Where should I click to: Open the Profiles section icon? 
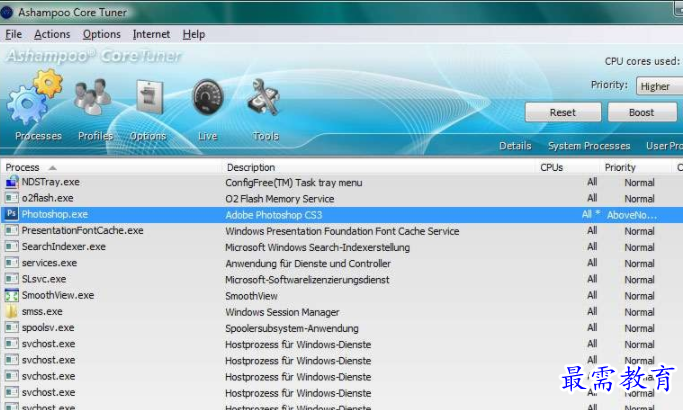(x=92, y=96)
